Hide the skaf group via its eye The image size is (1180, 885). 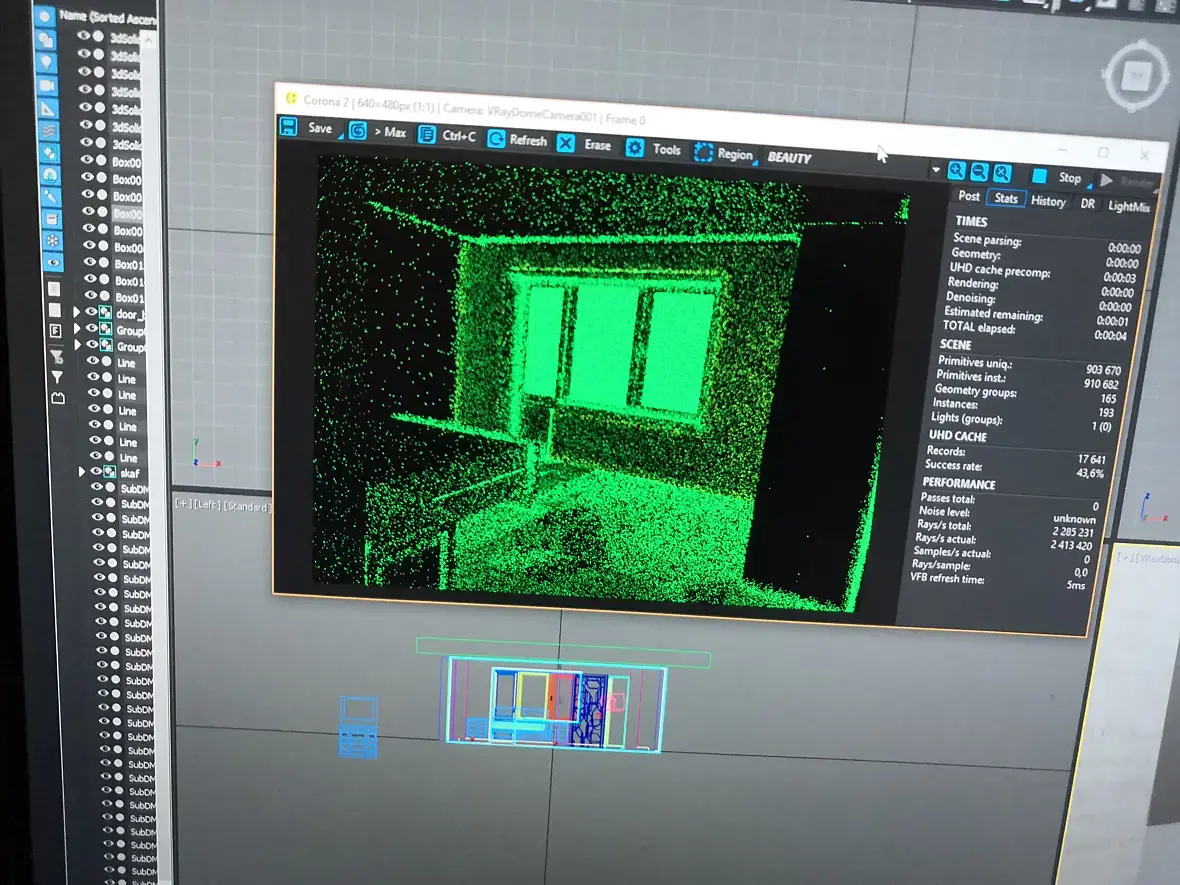pos(96,471)
